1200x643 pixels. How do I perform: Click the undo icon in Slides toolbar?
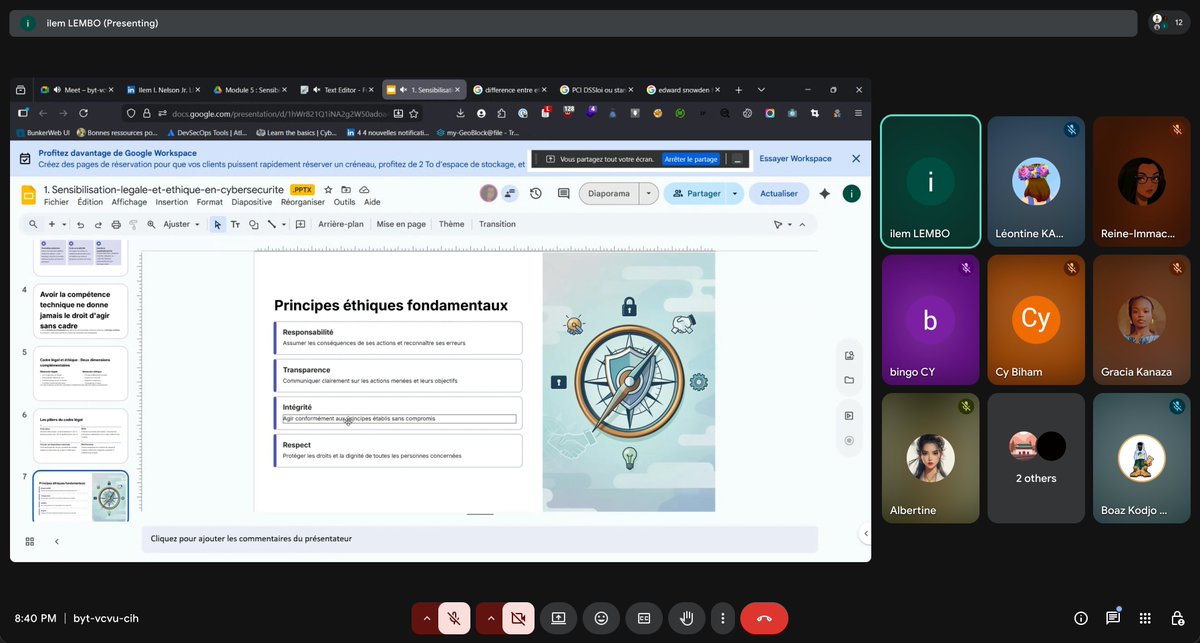pos(80,224)
